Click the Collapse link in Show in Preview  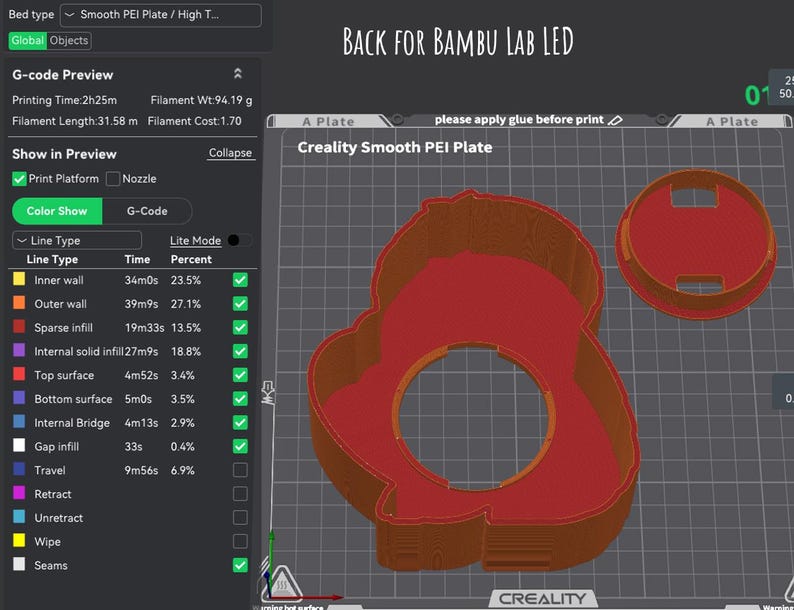230,153
